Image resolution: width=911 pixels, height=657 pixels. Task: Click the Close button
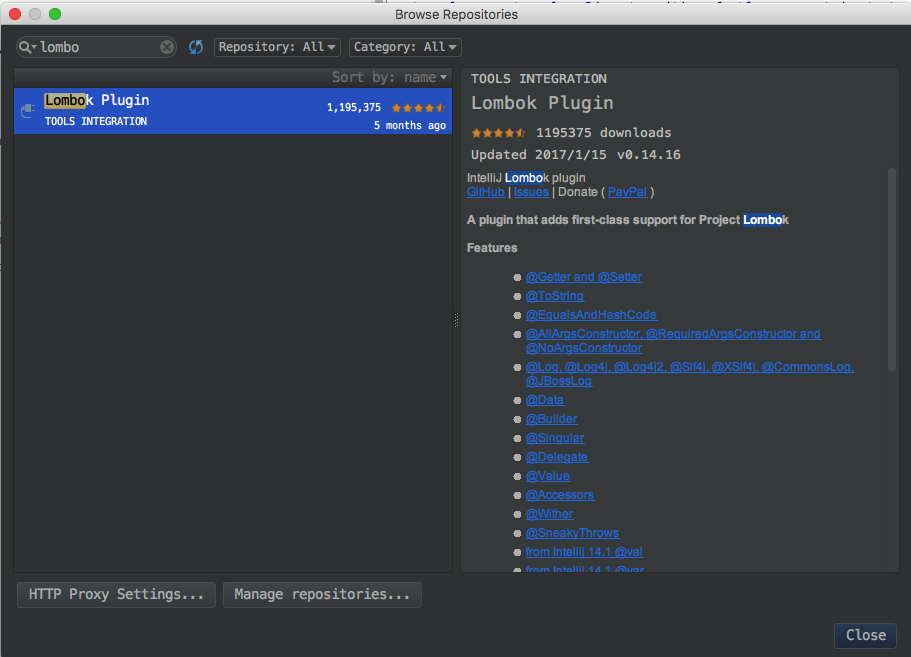point(865,636)
